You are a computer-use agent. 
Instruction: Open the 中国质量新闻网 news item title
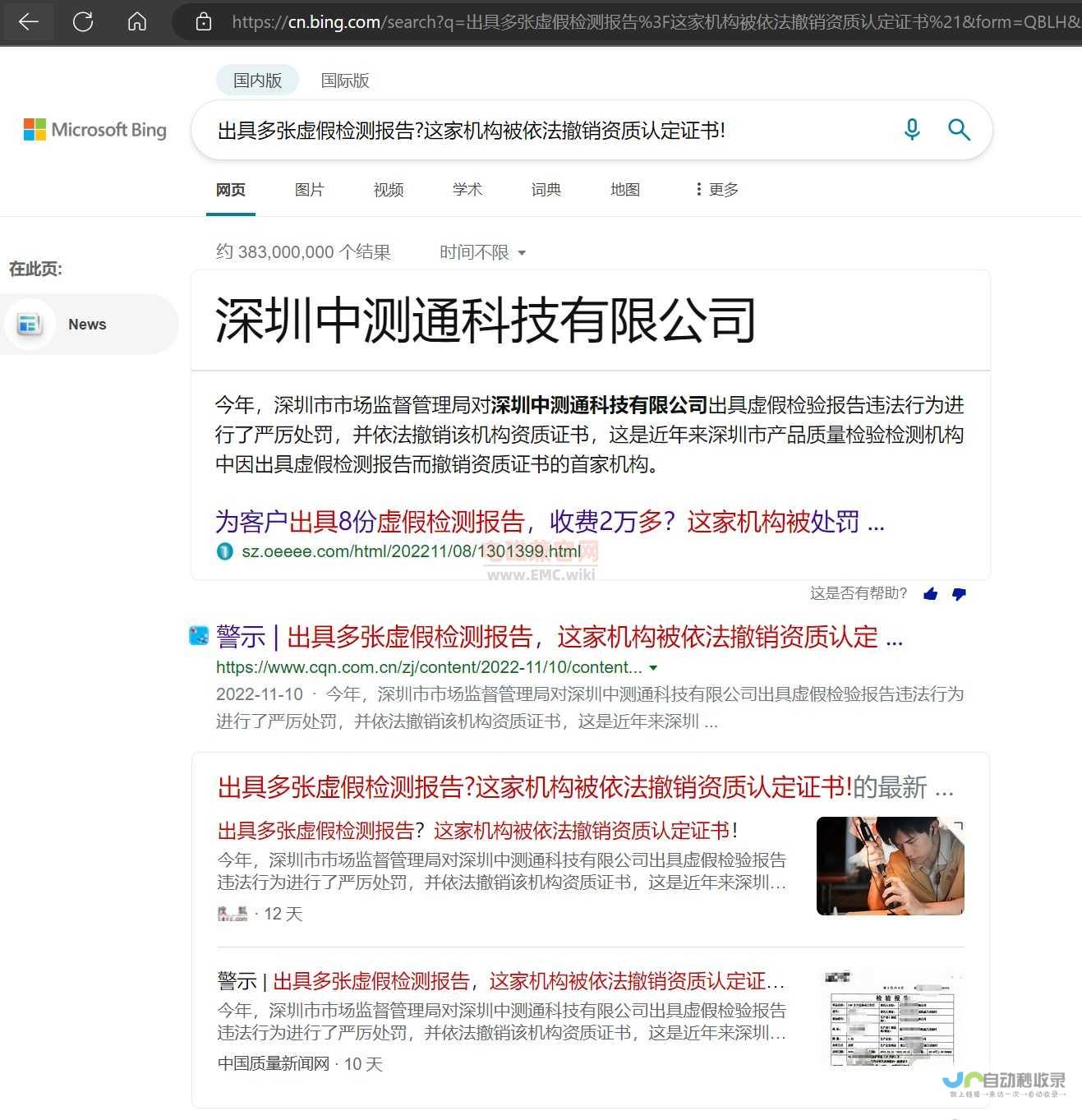click(501, 981)
